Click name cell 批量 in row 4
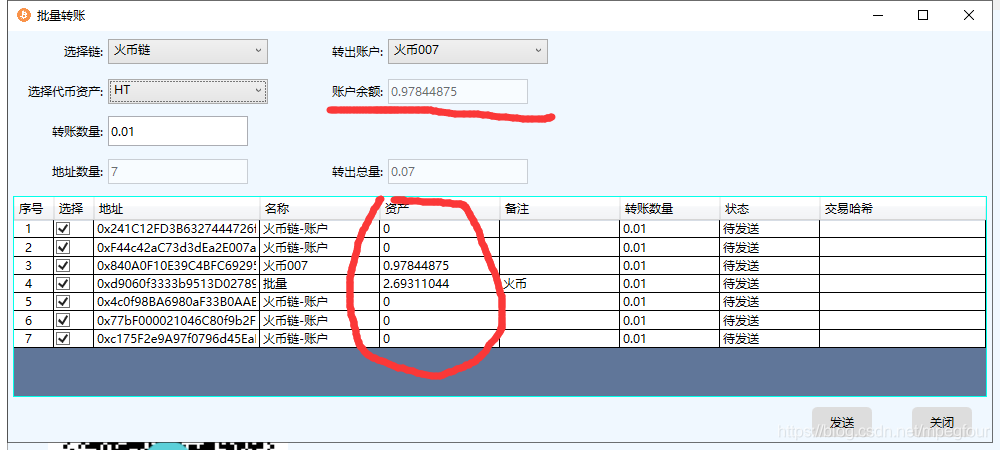Screen dimensions: 1000x450 [x=320, y=284]
